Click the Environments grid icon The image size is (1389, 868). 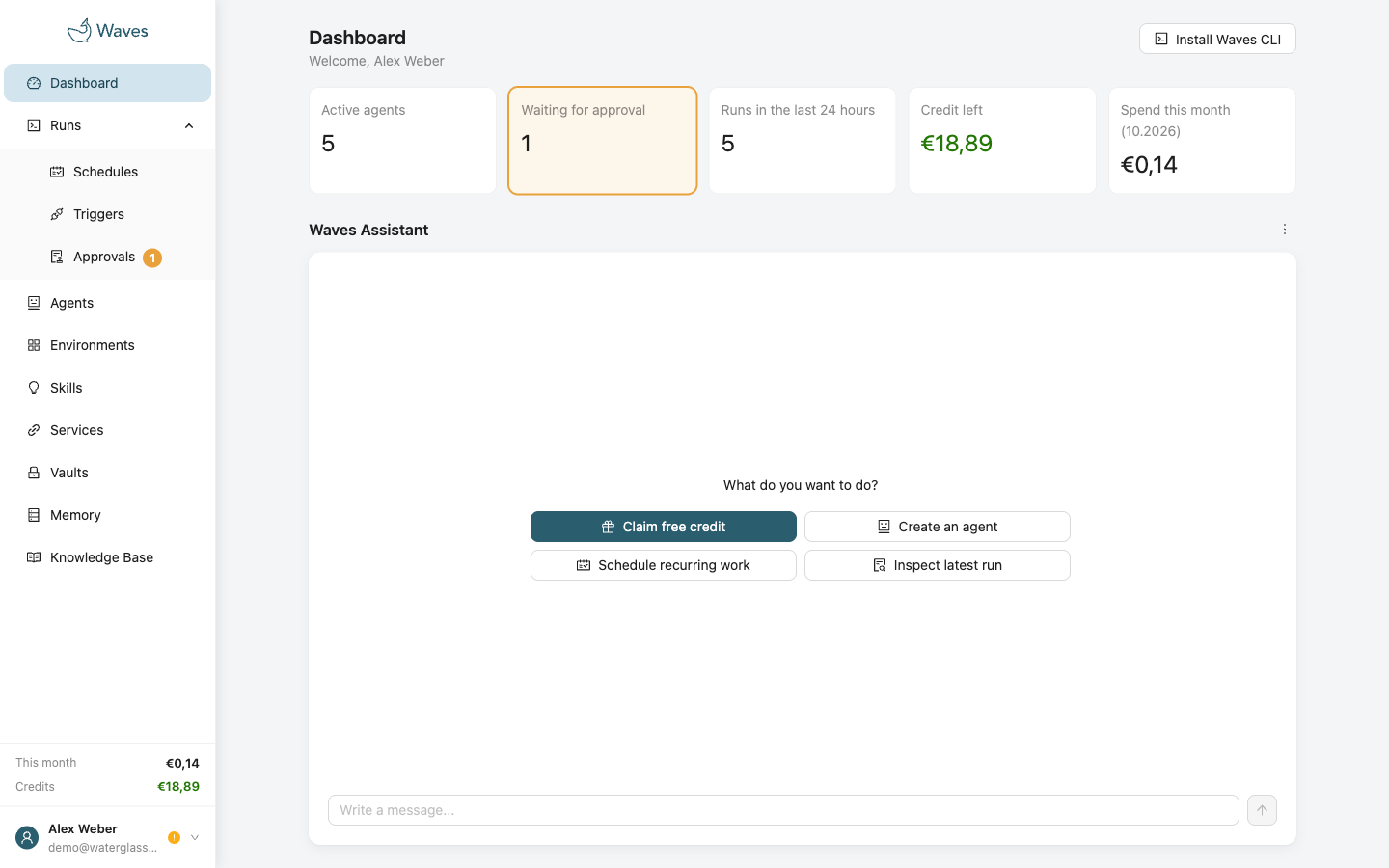click(34, 345)
